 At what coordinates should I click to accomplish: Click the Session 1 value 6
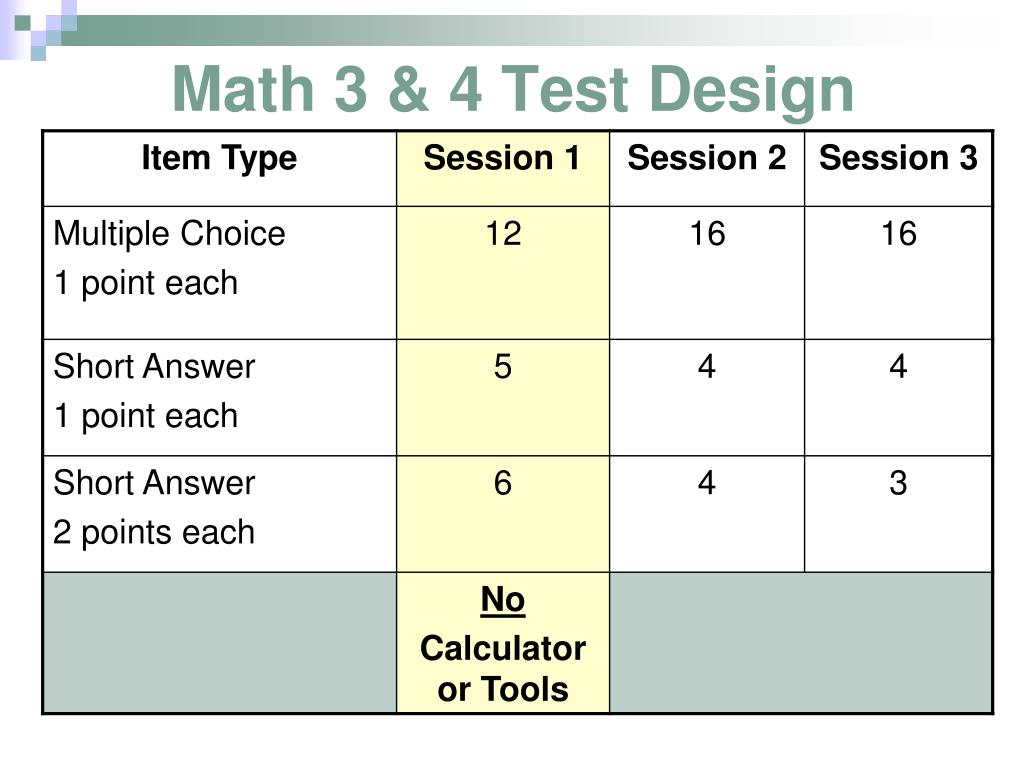(x=503, y=483)
